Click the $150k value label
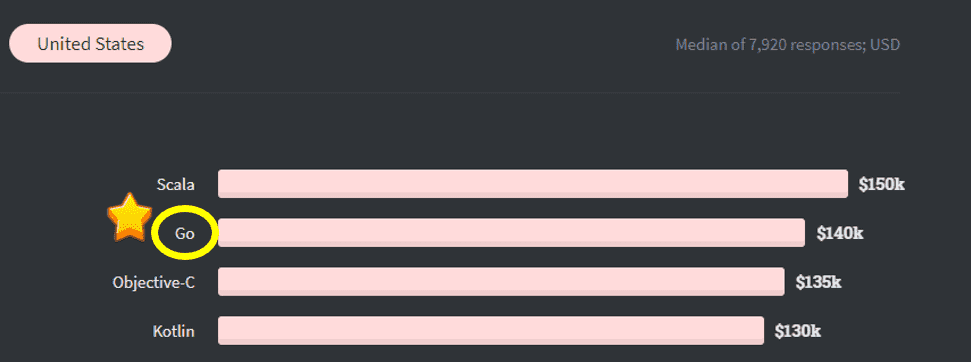 tap(882, 184)
